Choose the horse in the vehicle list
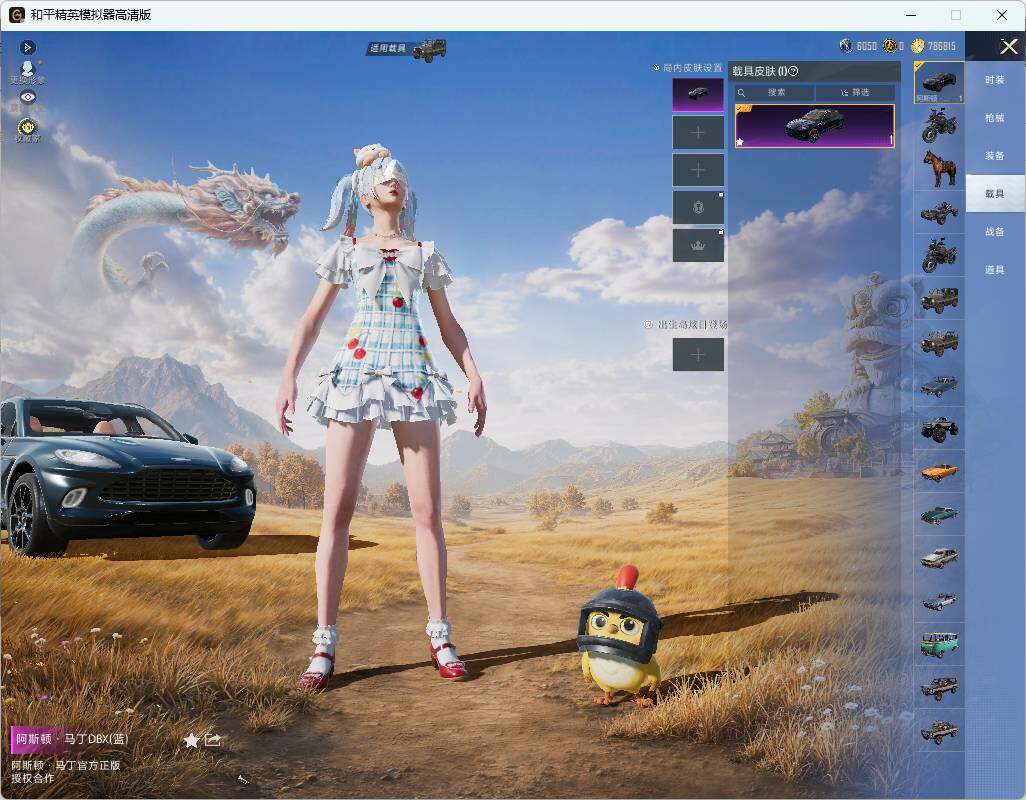 click(x=939, y=168)
